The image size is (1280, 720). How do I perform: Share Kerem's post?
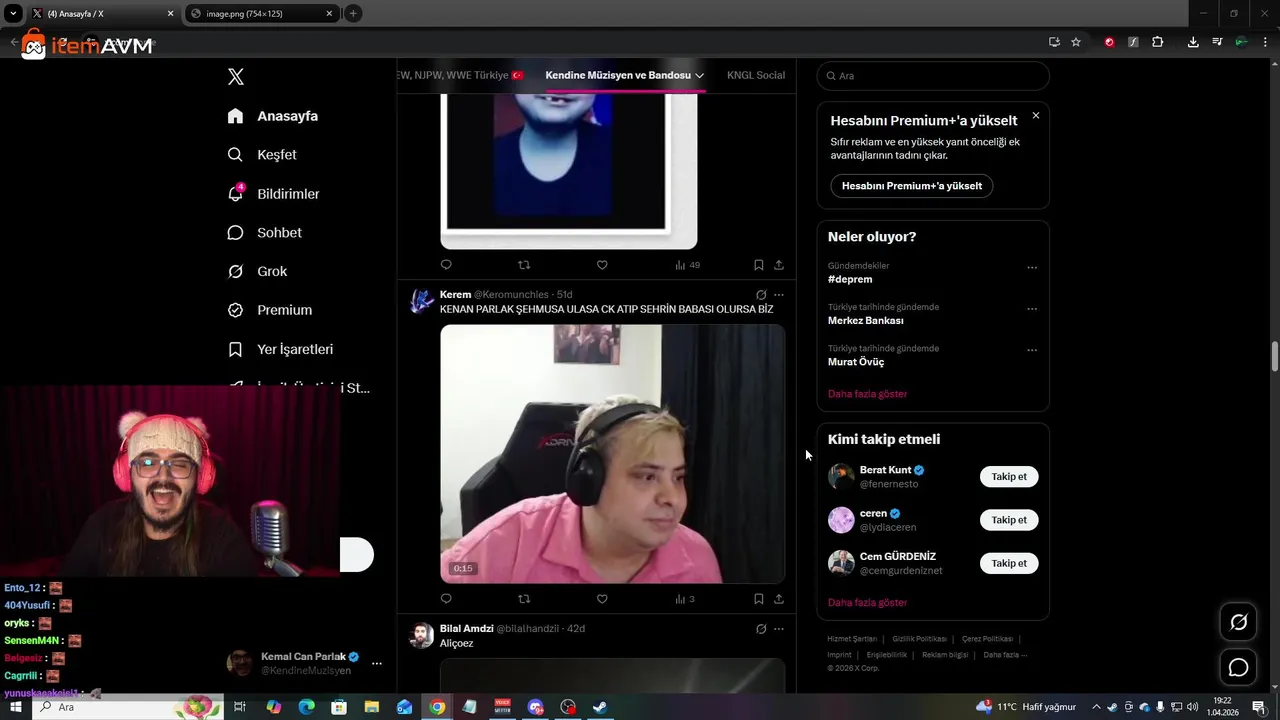779,599
